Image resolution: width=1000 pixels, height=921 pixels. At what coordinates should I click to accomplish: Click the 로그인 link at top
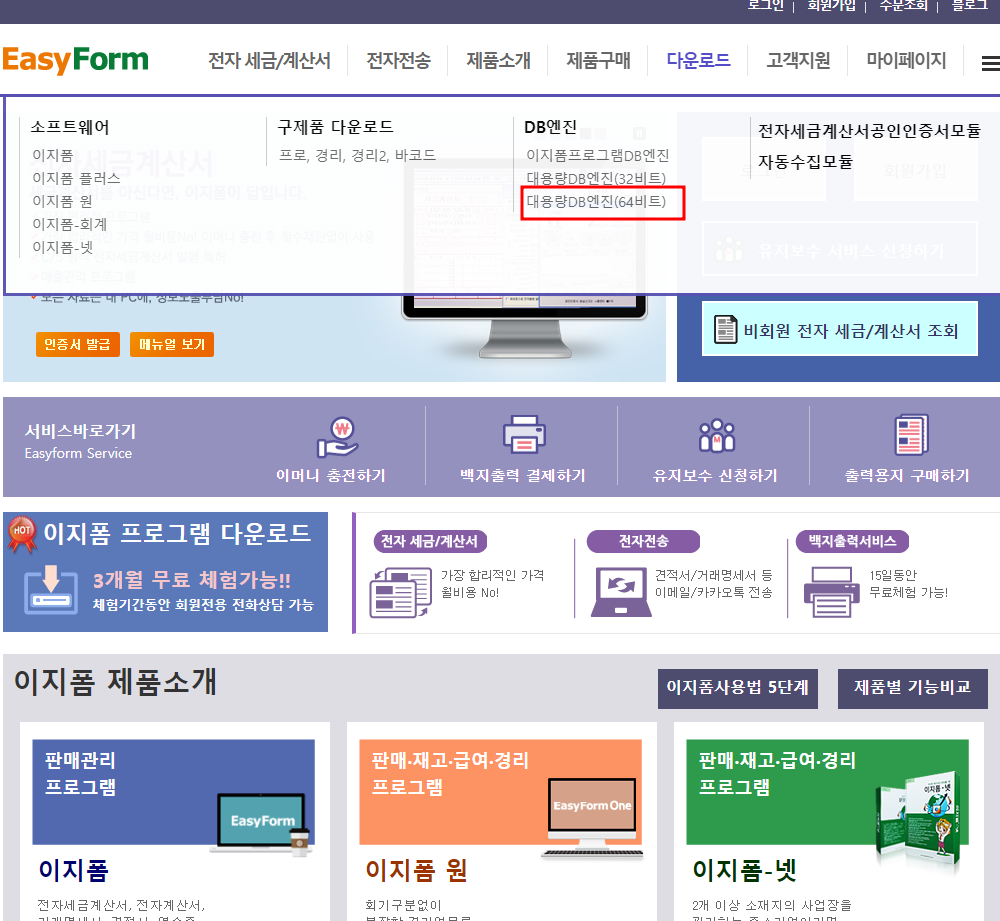coord(765,5)
